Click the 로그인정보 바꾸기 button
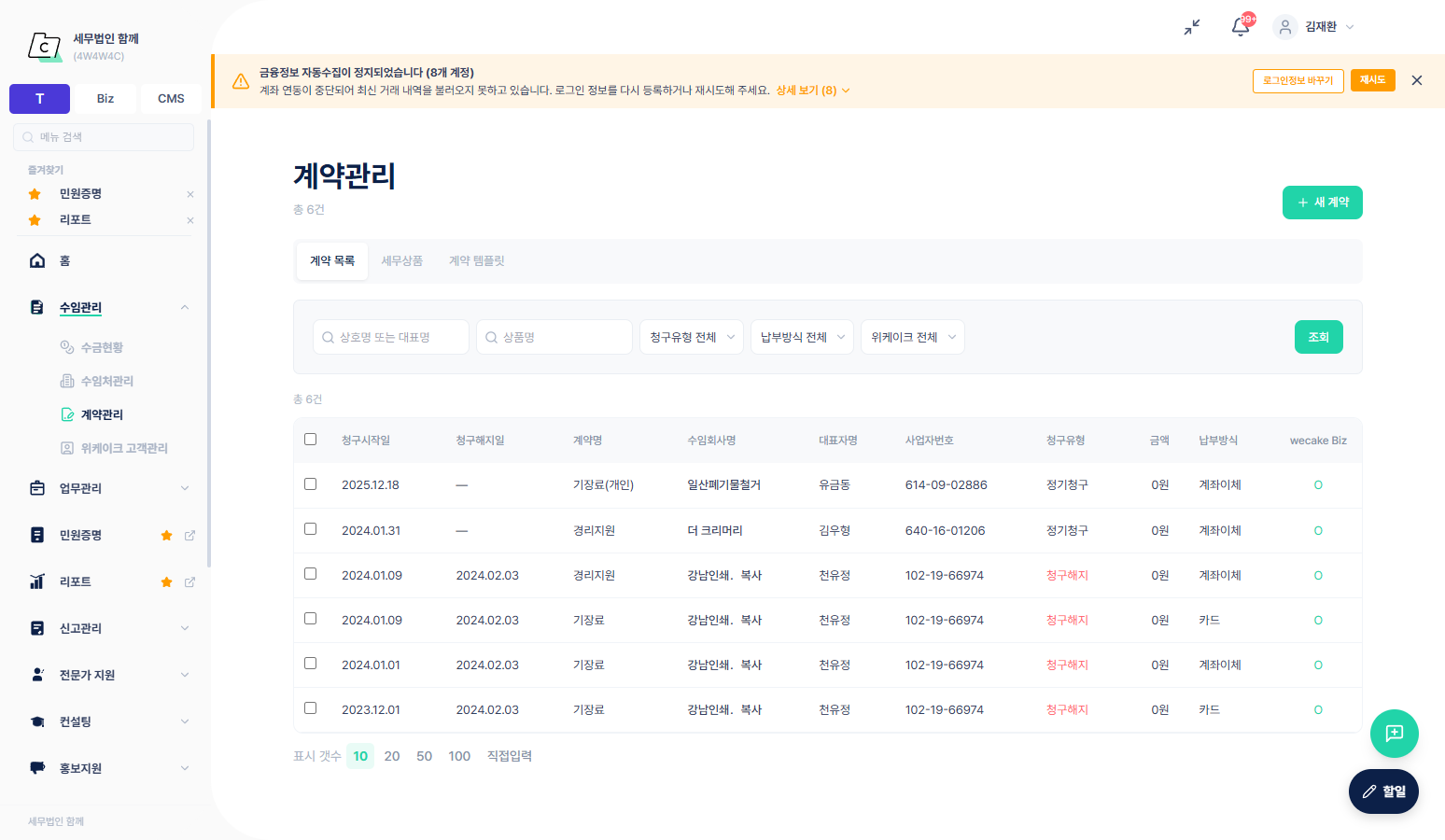1445x840 pixels. [x=1298, y=80]
